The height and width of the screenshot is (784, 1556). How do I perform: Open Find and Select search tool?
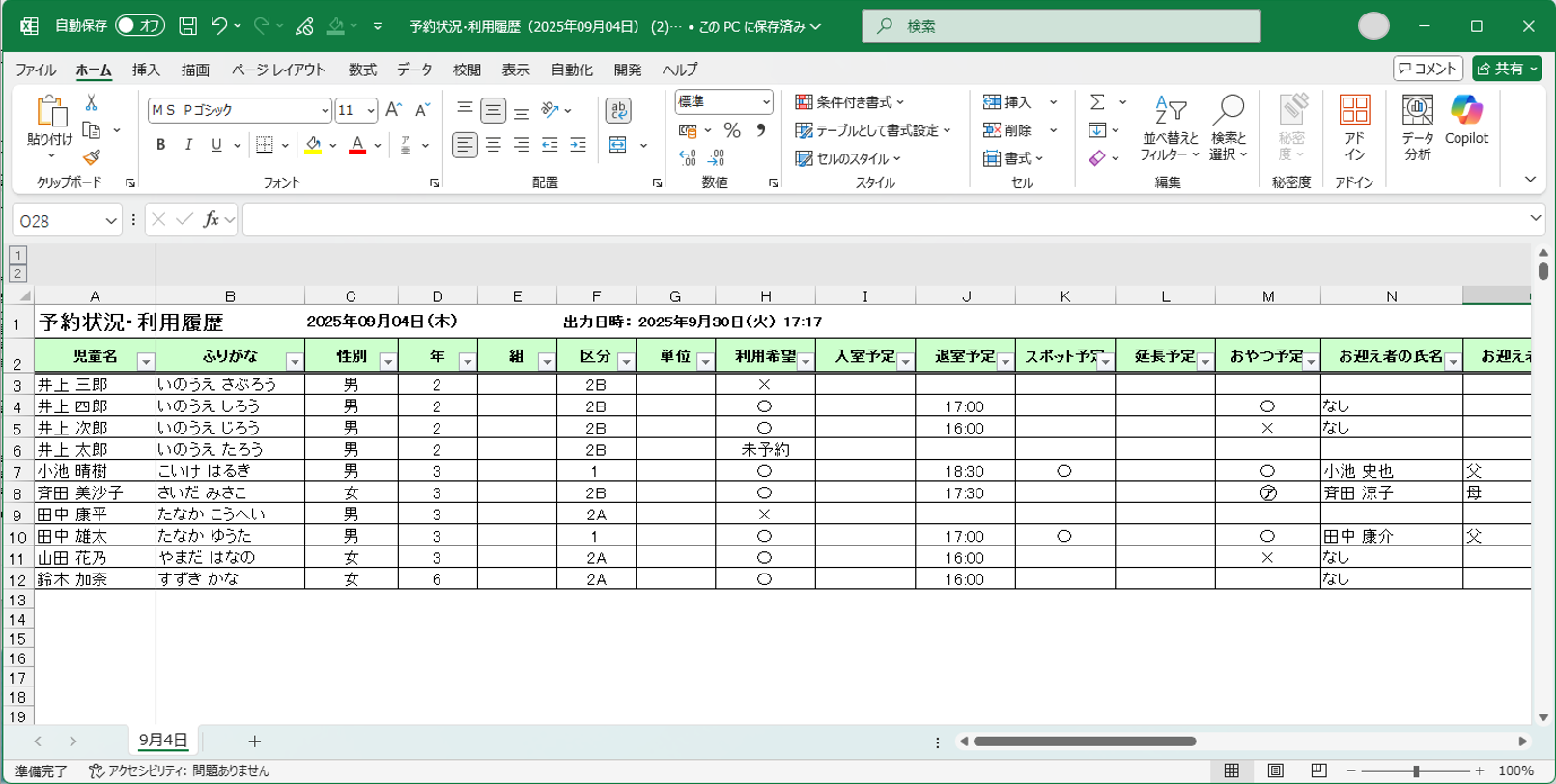click(x=1228, y=126)
